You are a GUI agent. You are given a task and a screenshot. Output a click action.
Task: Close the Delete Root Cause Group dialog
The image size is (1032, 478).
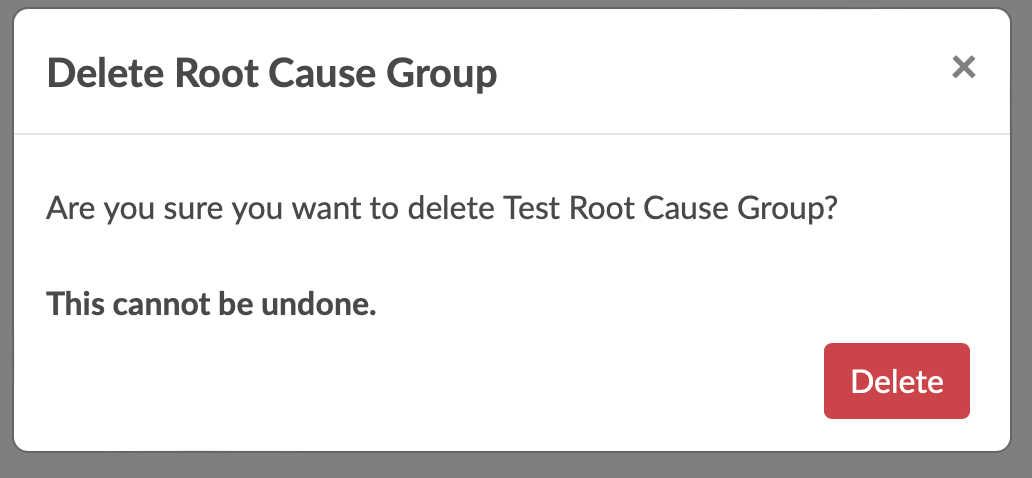pos(963,68)
